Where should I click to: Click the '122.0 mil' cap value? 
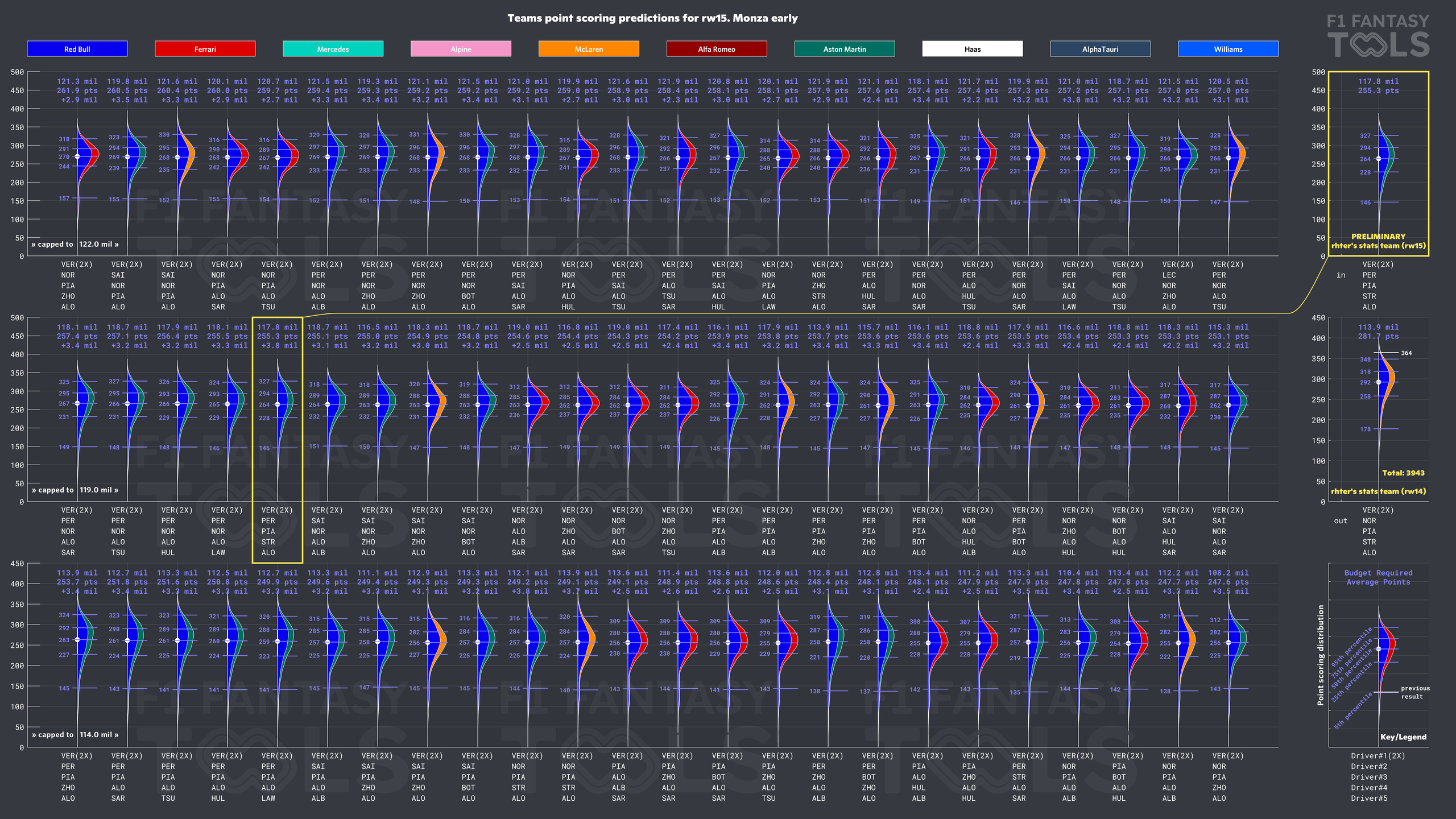pyautogui.click(x=99, y=244)
